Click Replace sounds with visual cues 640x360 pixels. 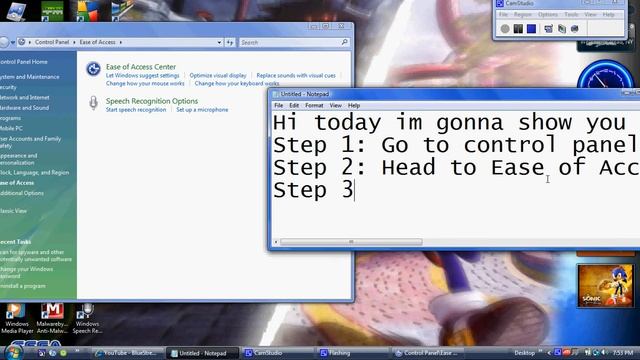pyautogui.click(x=296, y=76)
